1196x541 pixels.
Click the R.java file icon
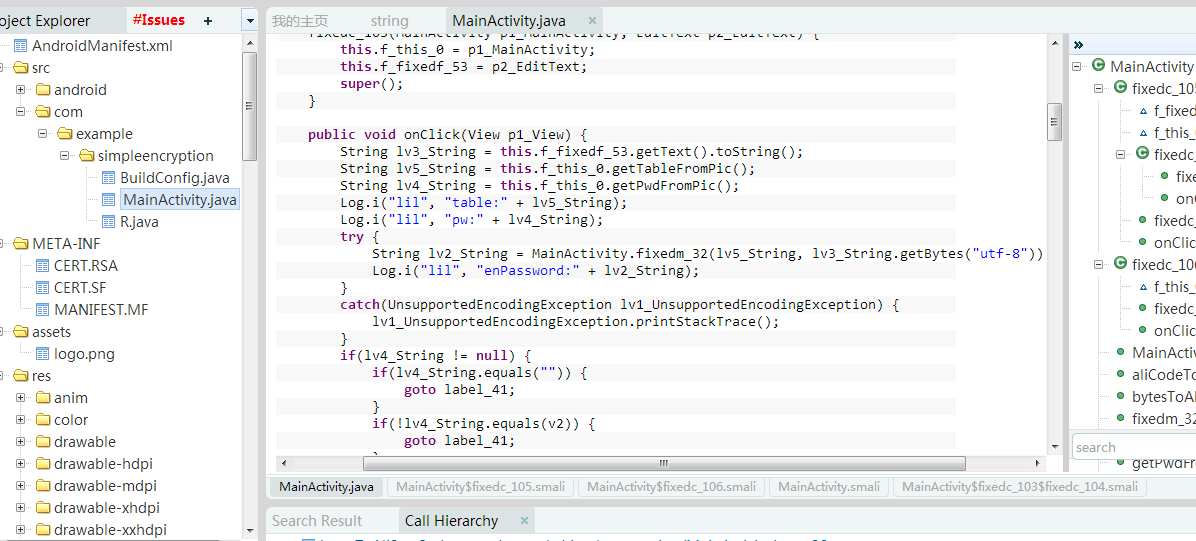pos(109,222)
